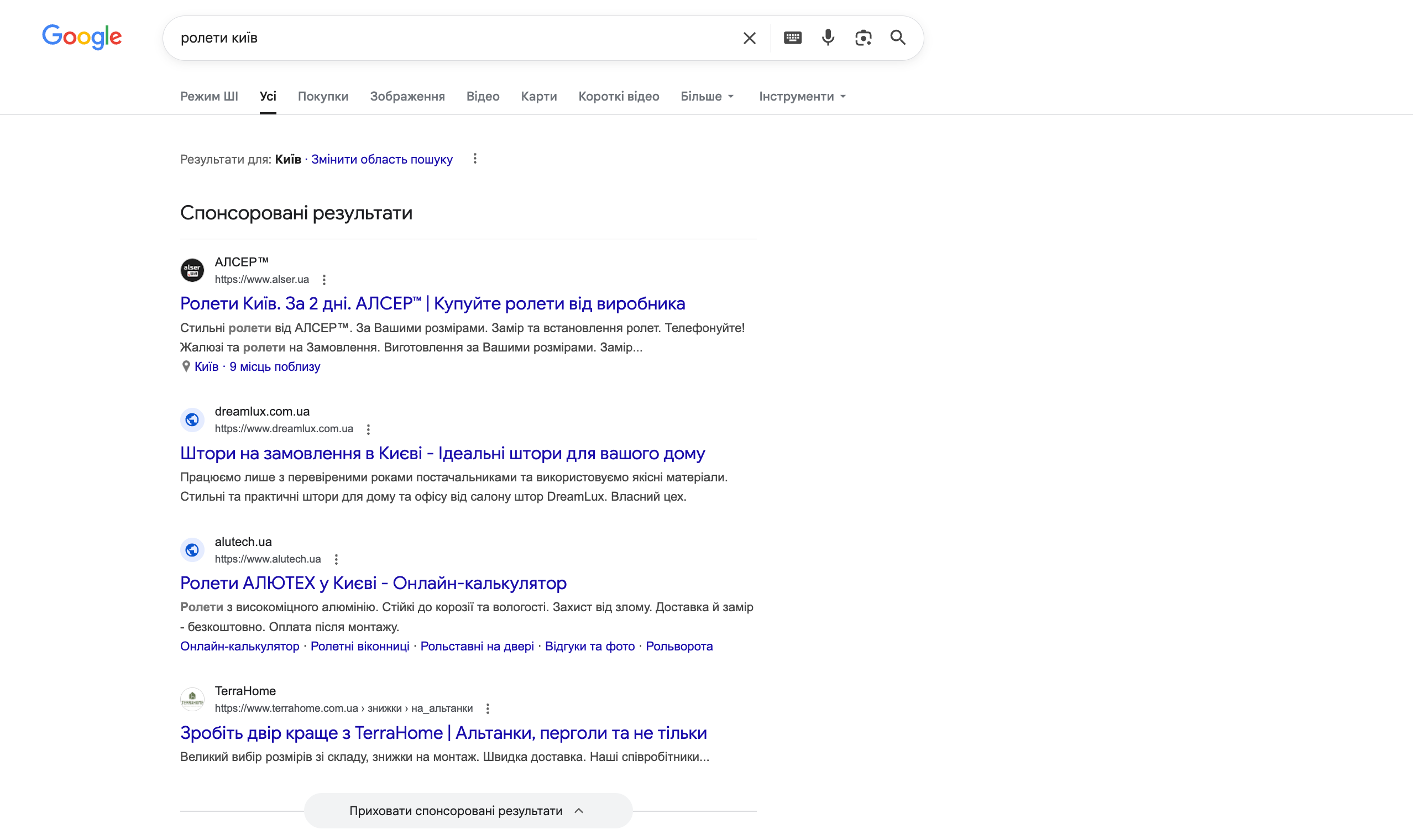This screenshot has width=1413, height=840.
Task: Click the 'alutech.ua' site name
Action: pyautogui.click(x=243, y=542)
